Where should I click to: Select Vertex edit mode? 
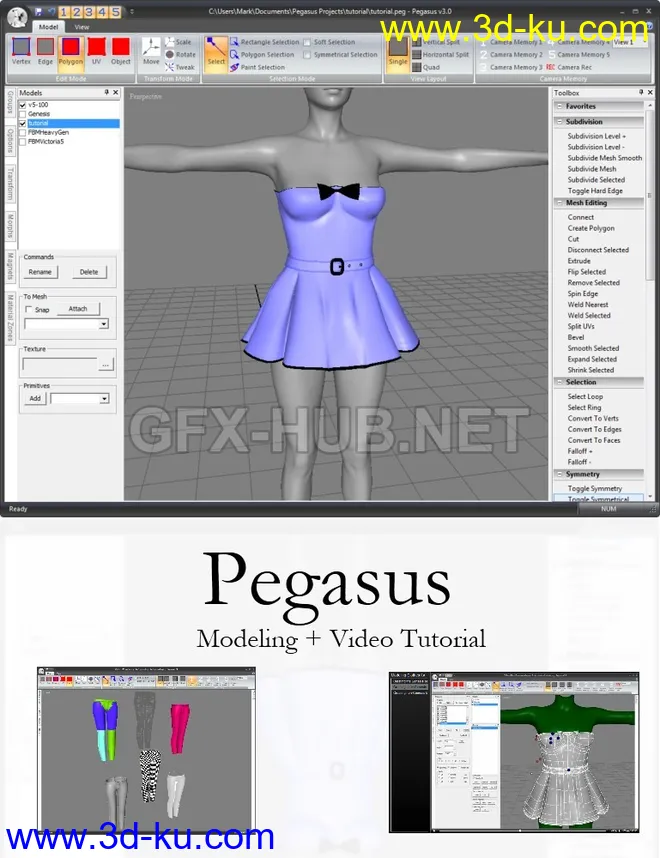pos(21,51)
